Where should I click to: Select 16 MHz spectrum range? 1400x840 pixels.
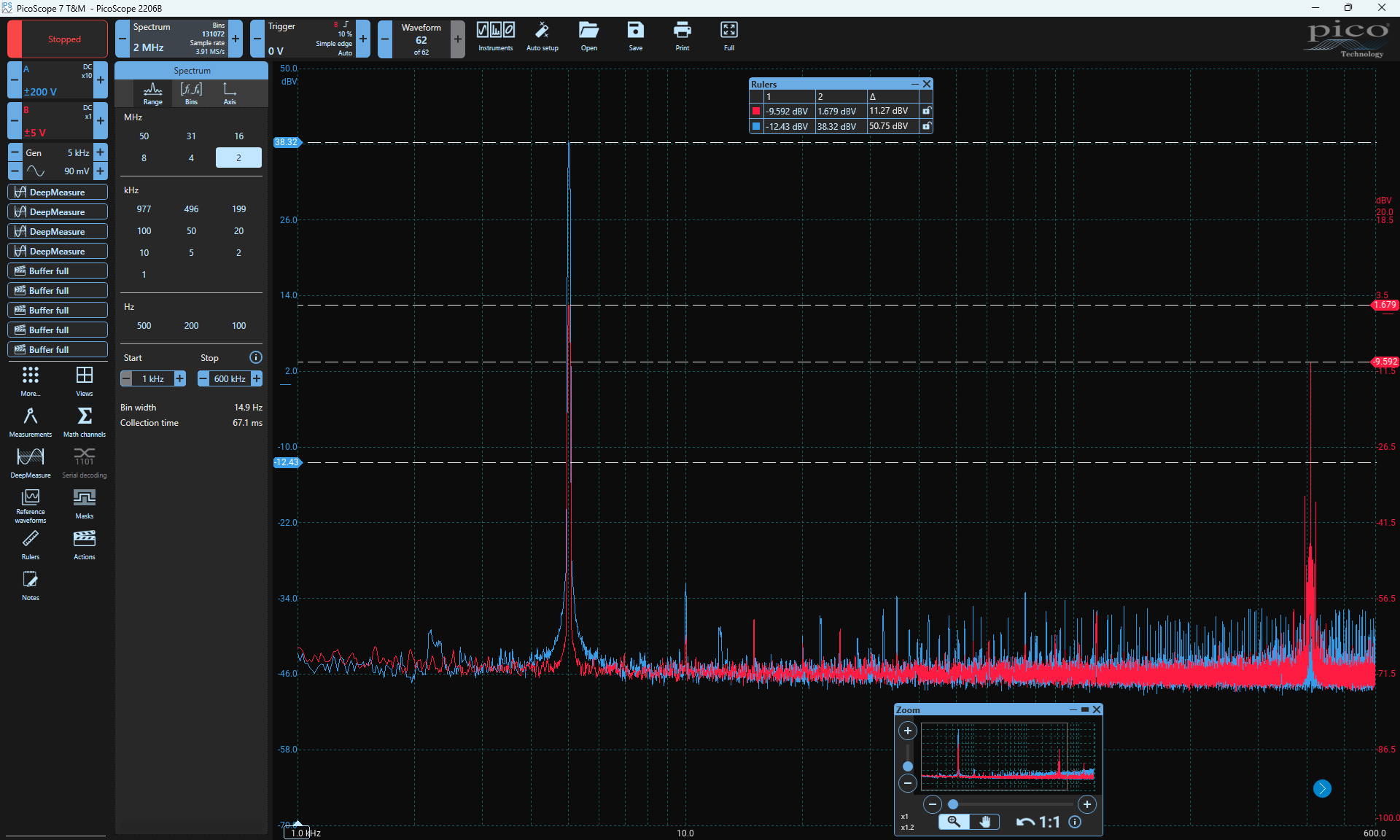tap(238, 136)
